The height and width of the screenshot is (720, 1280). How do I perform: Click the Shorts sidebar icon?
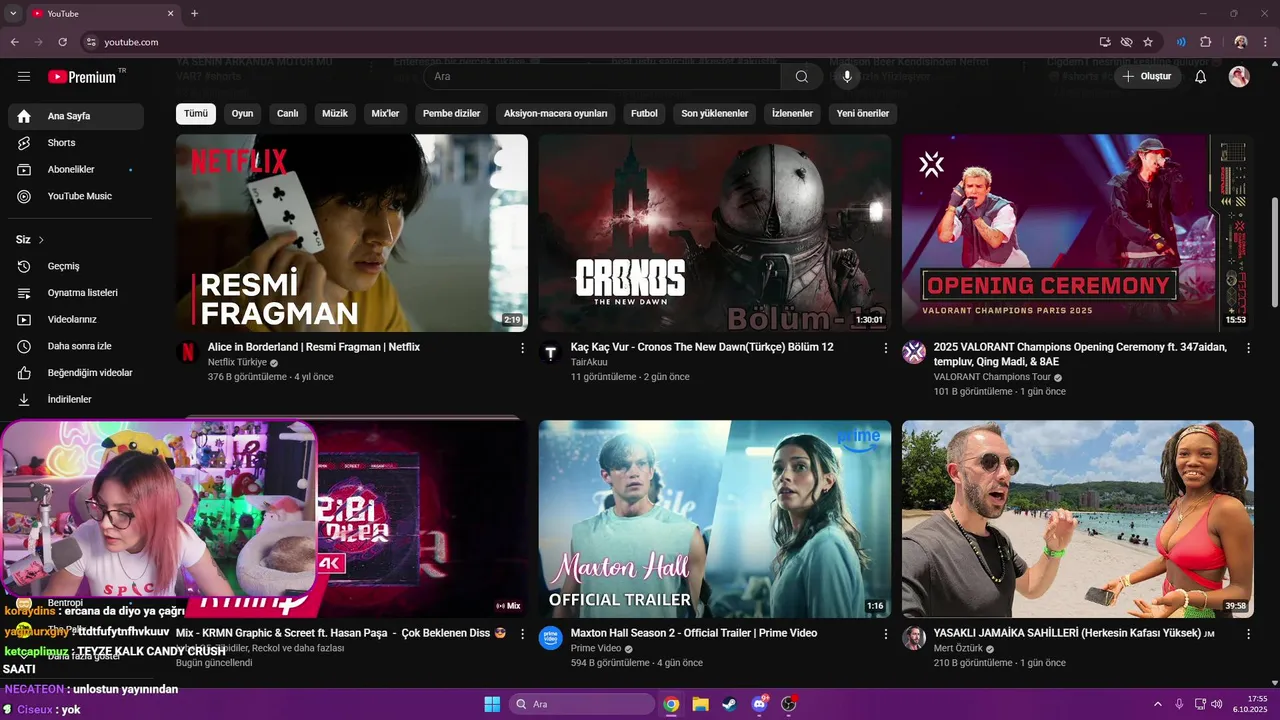(x=24, y=143)
